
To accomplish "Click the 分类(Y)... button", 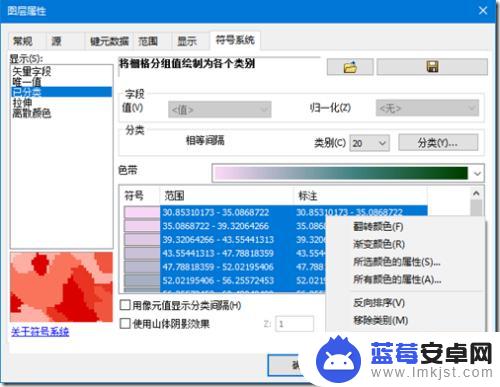I will point(438,143).
